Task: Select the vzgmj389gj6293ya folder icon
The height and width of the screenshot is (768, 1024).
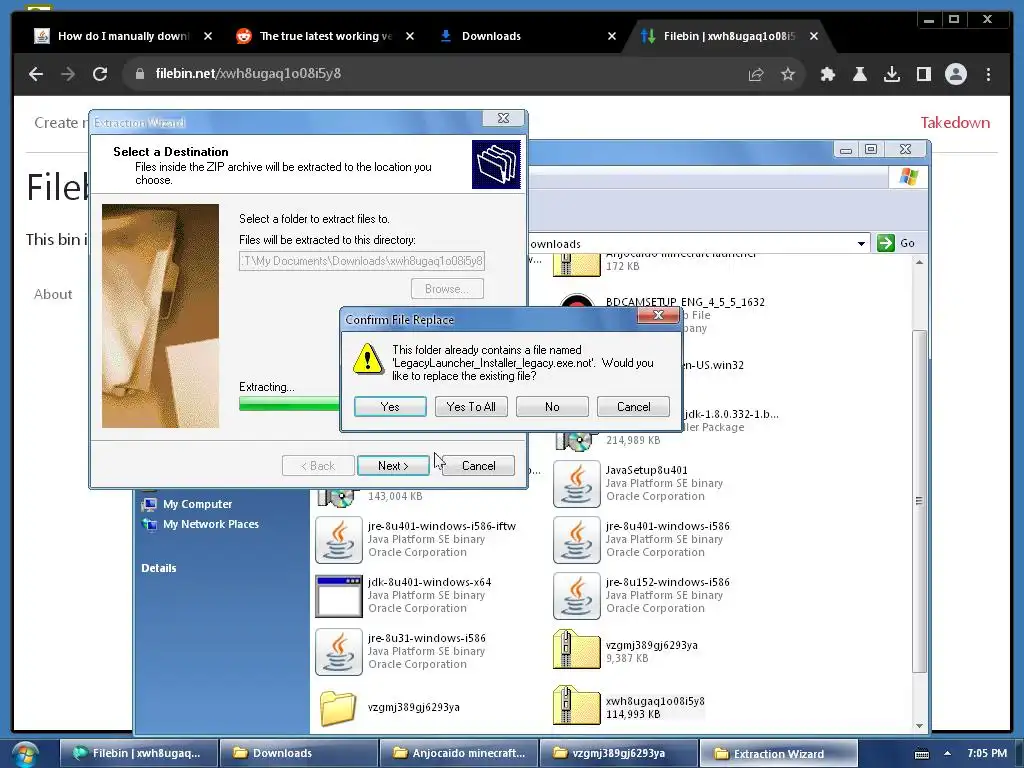Action: 338,709
